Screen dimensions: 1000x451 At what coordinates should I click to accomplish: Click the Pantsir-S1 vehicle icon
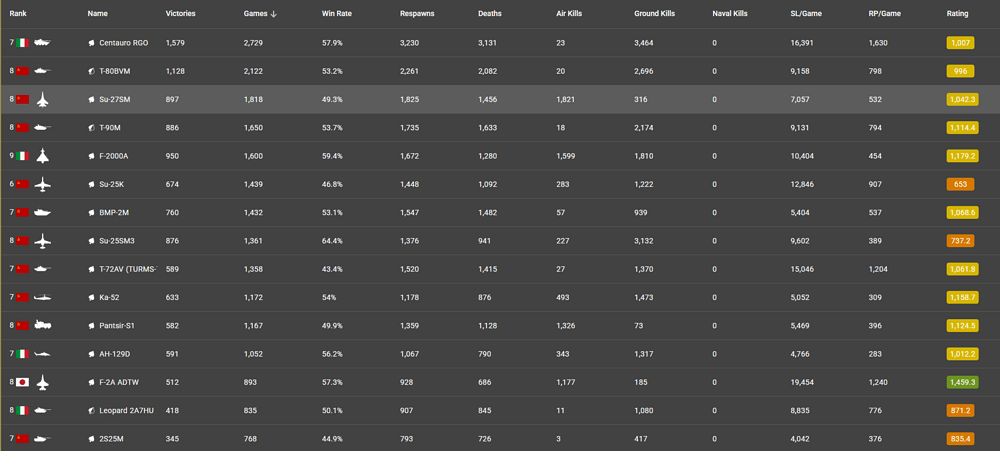42,326
